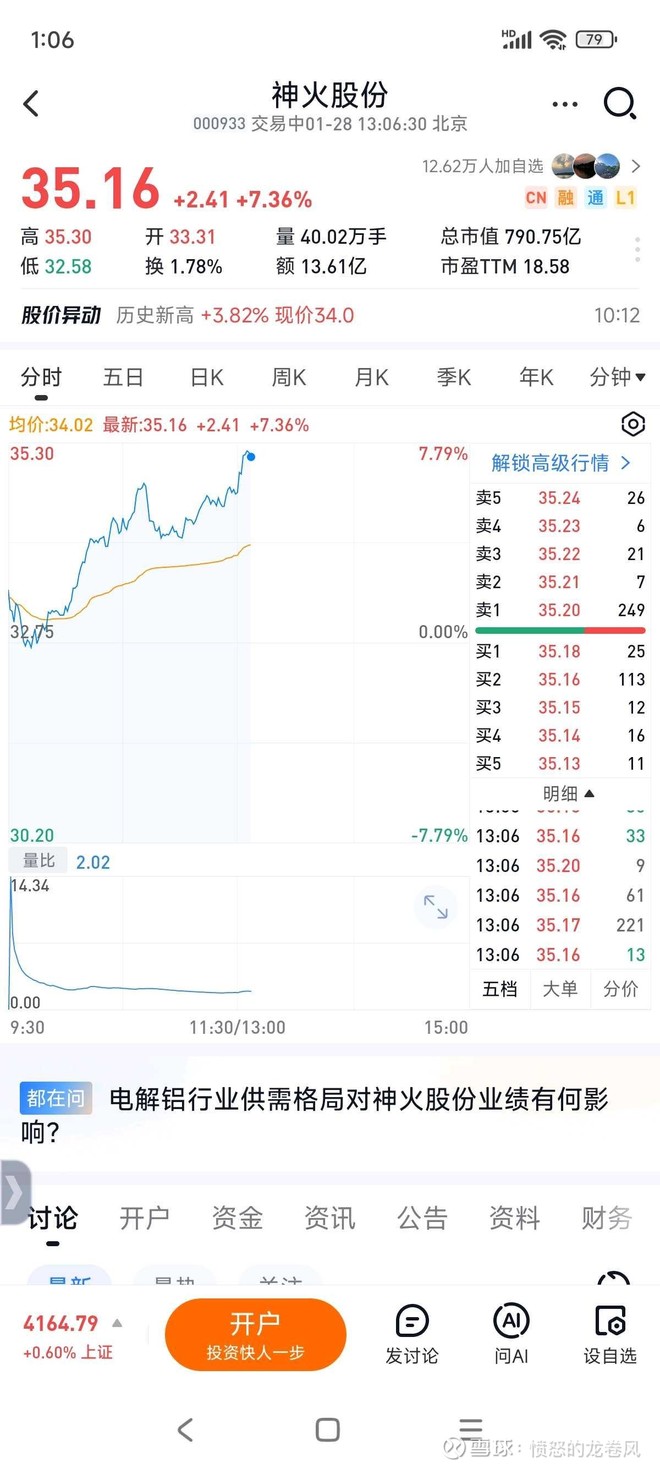The width and height of the screenshot is (660, 1469).
Task: Open the search magnifier icon
Action: tap(621, 103)
